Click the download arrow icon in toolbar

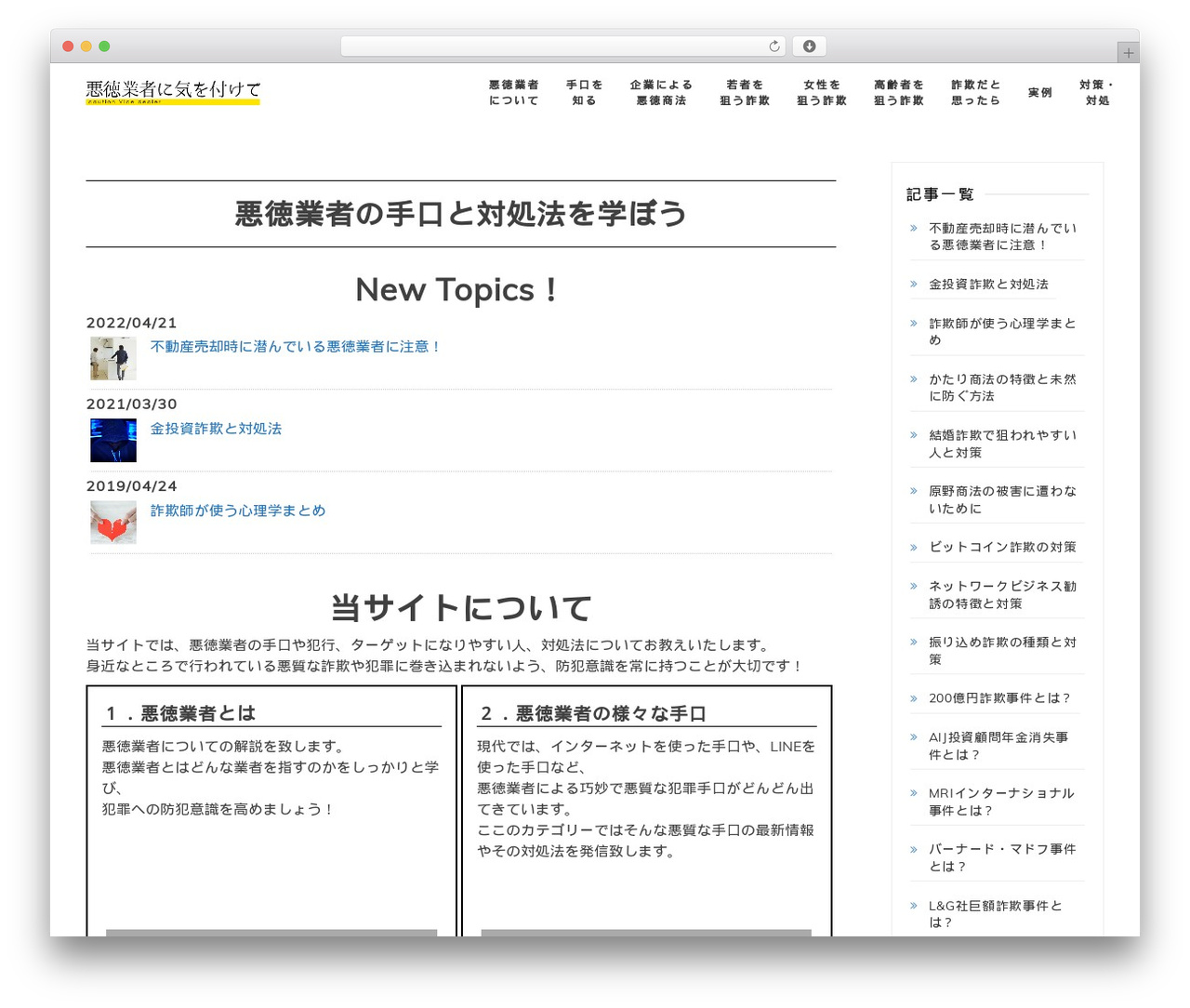coord(810,46)
